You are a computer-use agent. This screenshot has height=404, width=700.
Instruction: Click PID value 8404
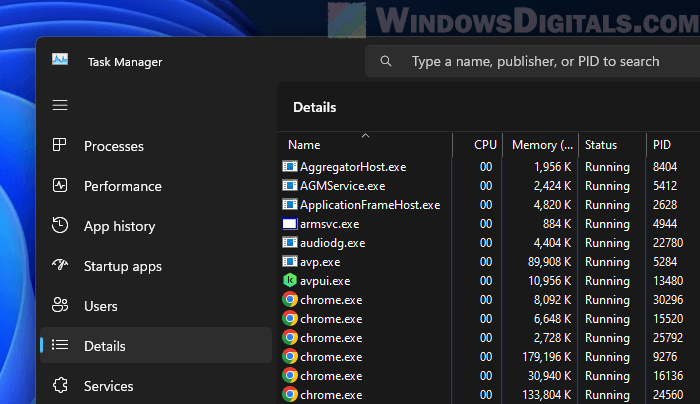[665, 167]
